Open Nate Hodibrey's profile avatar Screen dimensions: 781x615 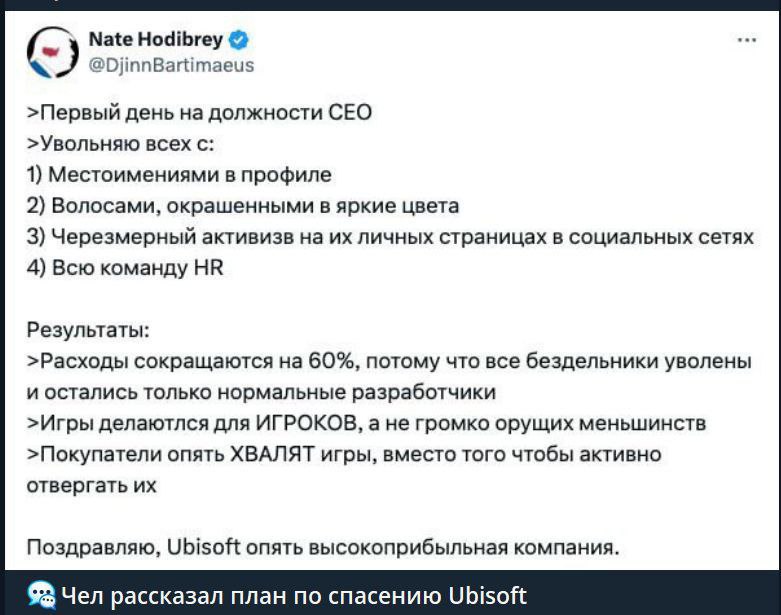click(52, 53)
